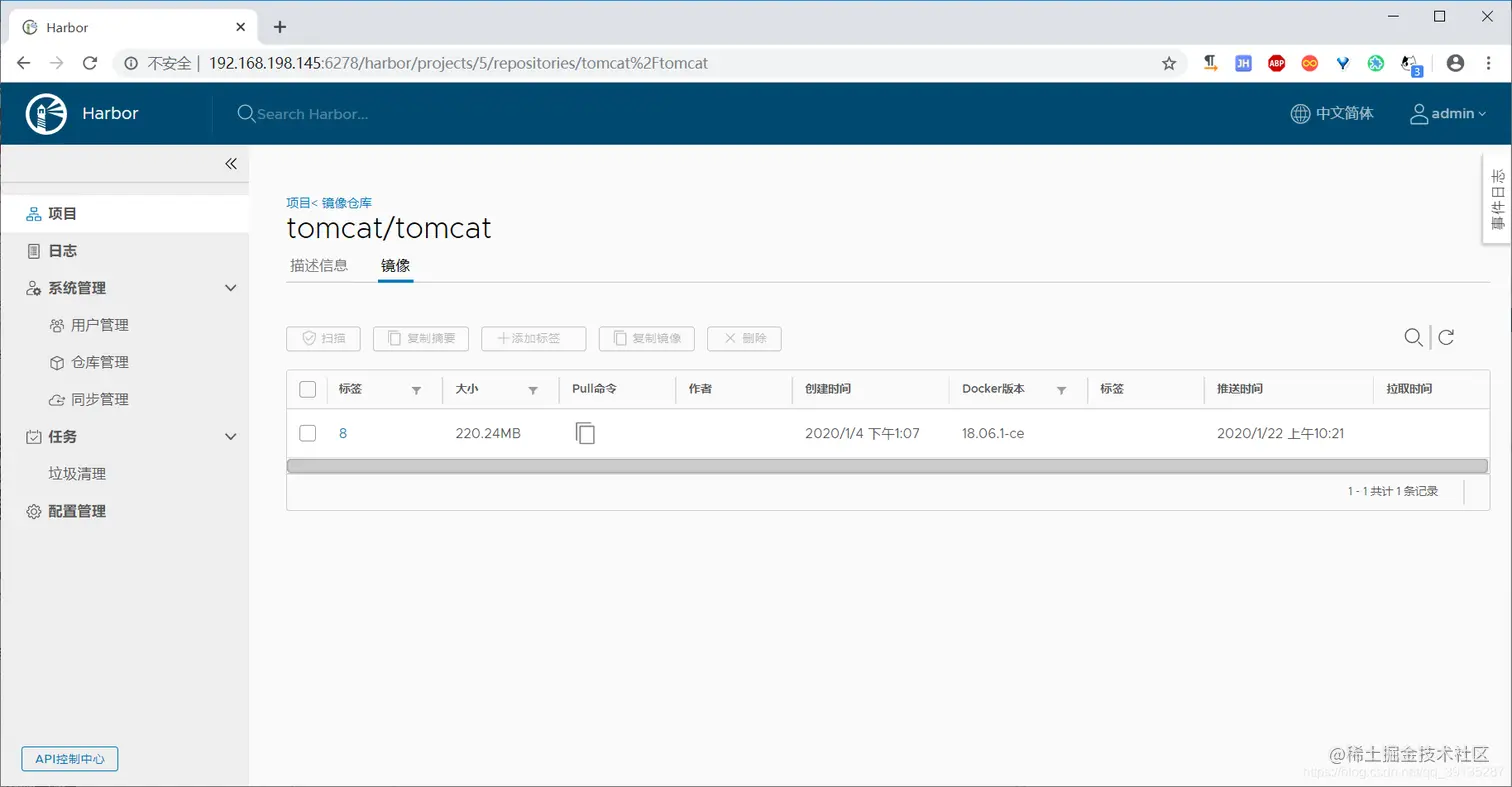Click the orange infinity extension icon
This screenshot has width=1512, height=787.
[x=1309, y=63]
